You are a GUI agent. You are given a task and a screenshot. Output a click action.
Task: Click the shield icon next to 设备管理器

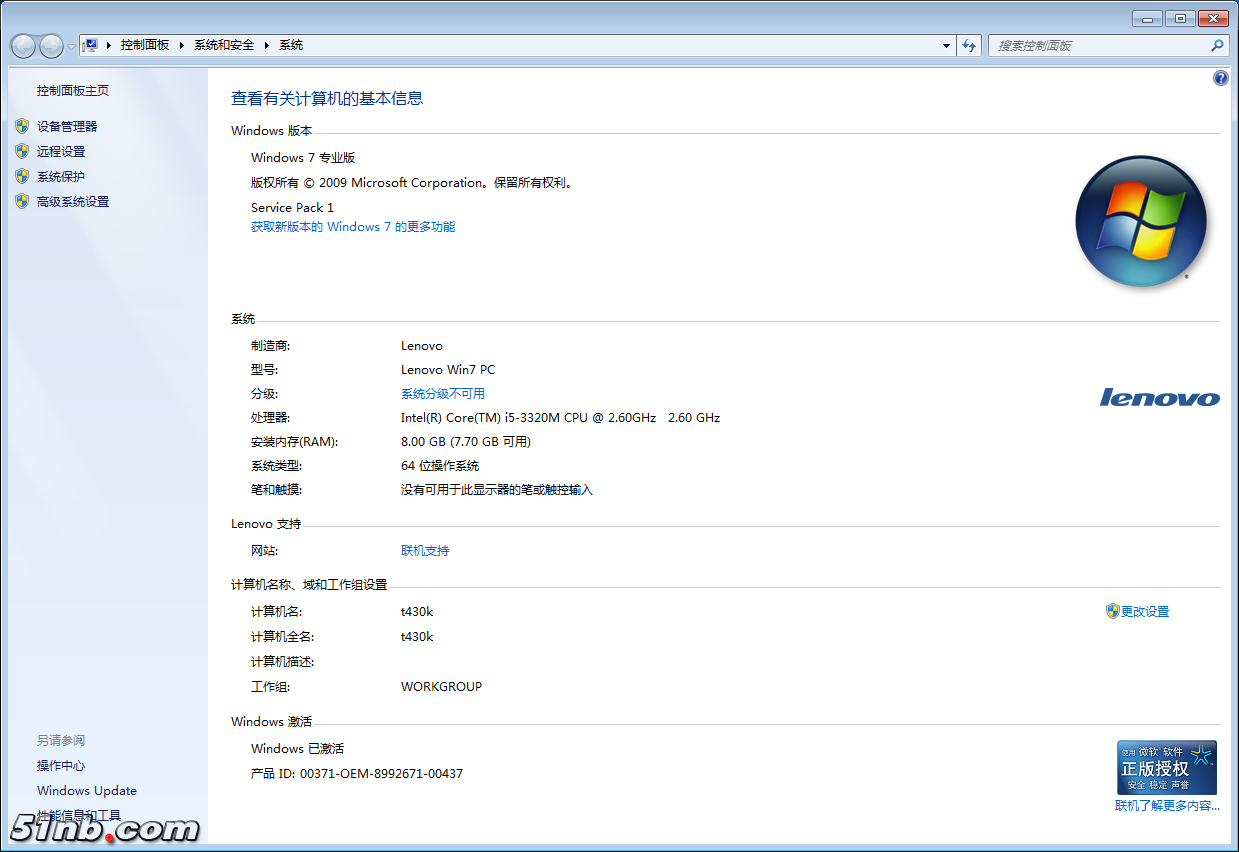click(x=22, y=126)
